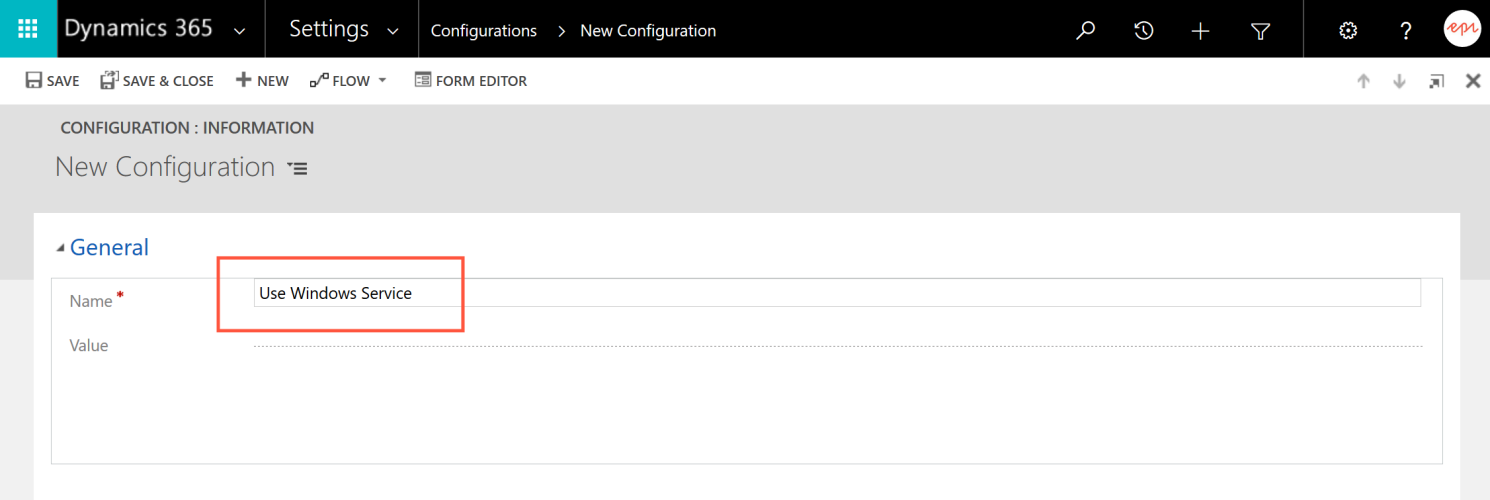1490x500 pixels.
Task: Open recent items history icon
Action: coord(1143,31)
